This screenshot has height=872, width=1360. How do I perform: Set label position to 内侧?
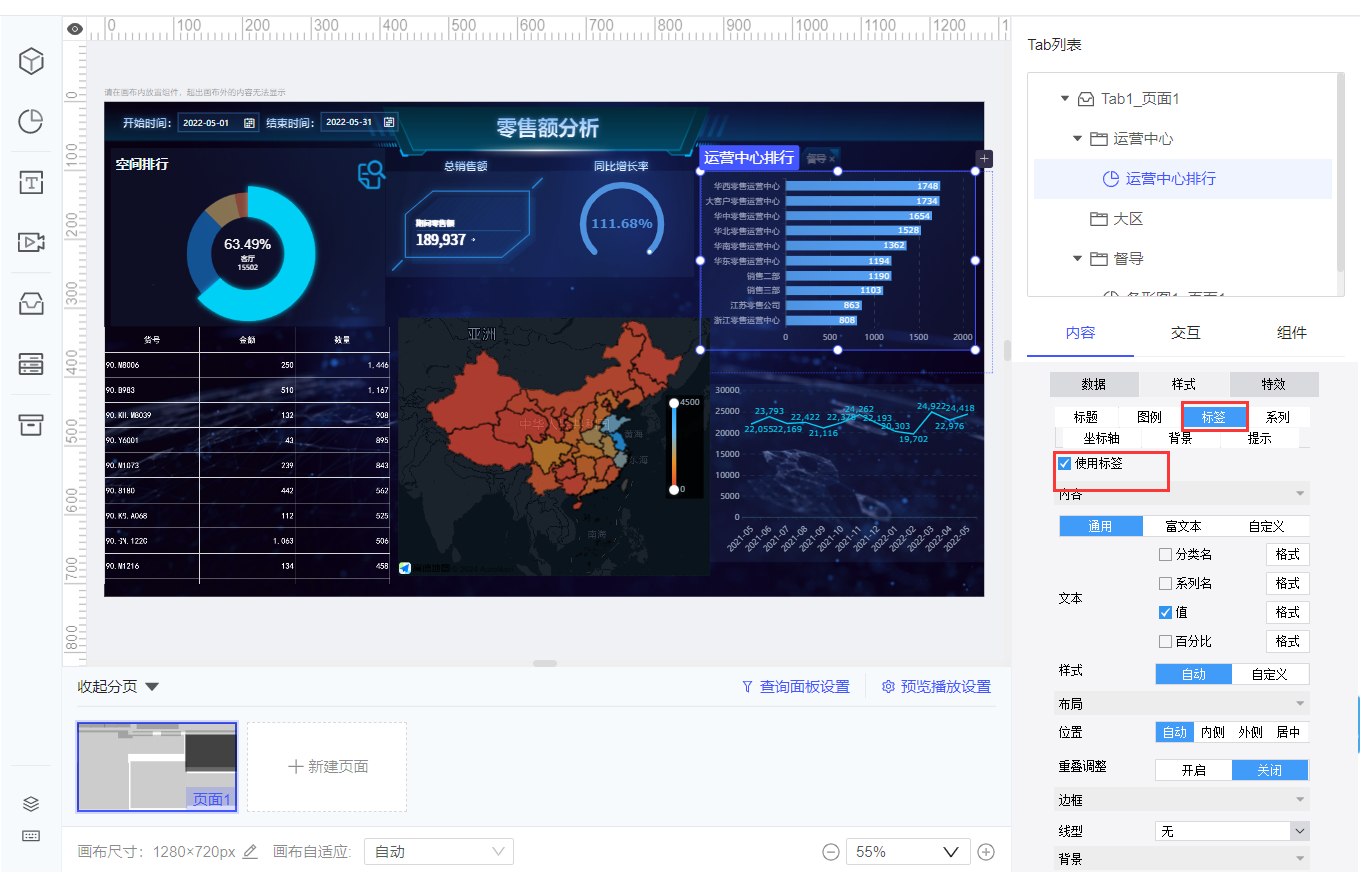pos(1213,732)
